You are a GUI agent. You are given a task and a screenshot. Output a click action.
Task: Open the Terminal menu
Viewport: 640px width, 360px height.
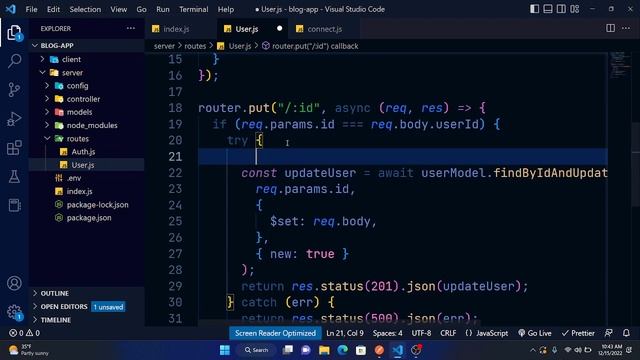pos(193,9)
